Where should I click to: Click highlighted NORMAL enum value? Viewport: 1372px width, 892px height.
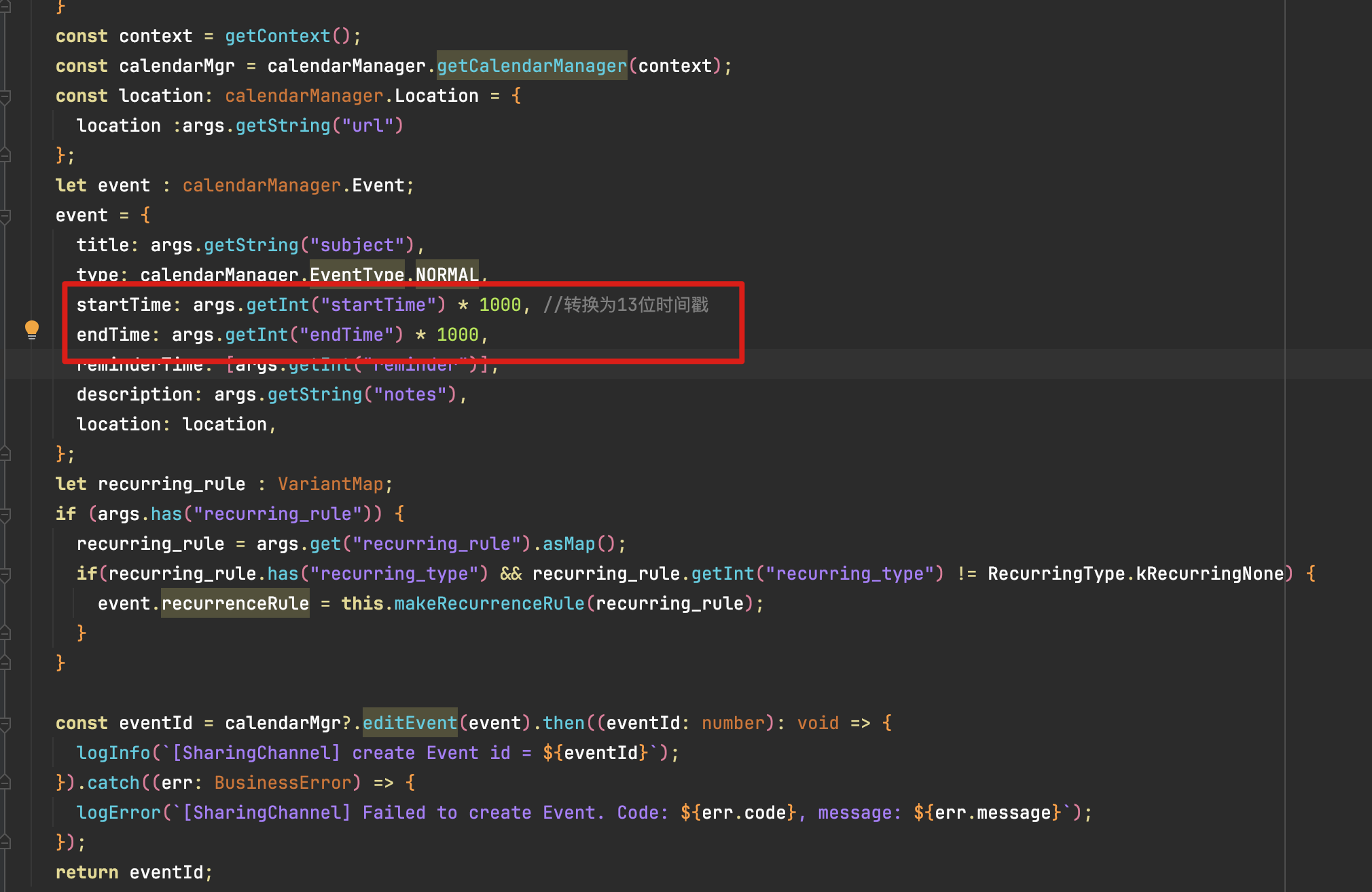tap(447, 274)
